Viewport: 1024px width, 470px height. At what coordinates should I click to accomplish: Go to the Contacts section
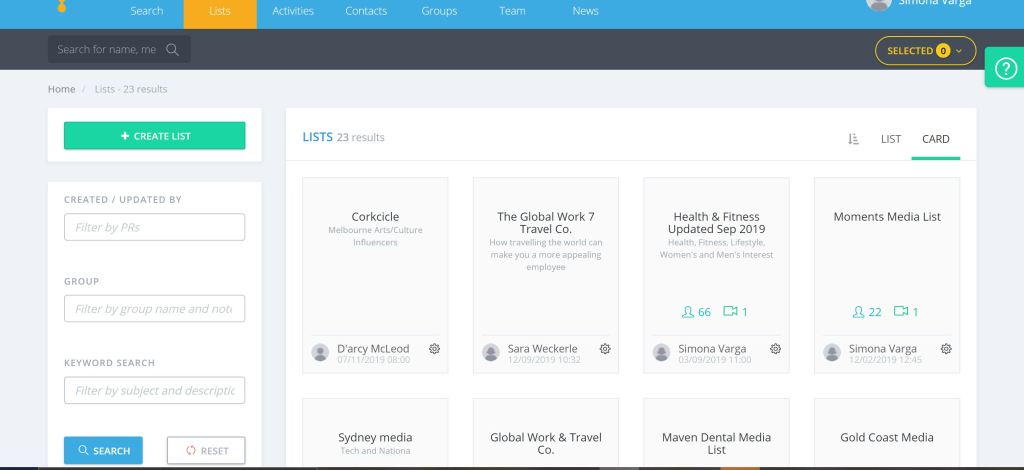click(x=365, y=11)
